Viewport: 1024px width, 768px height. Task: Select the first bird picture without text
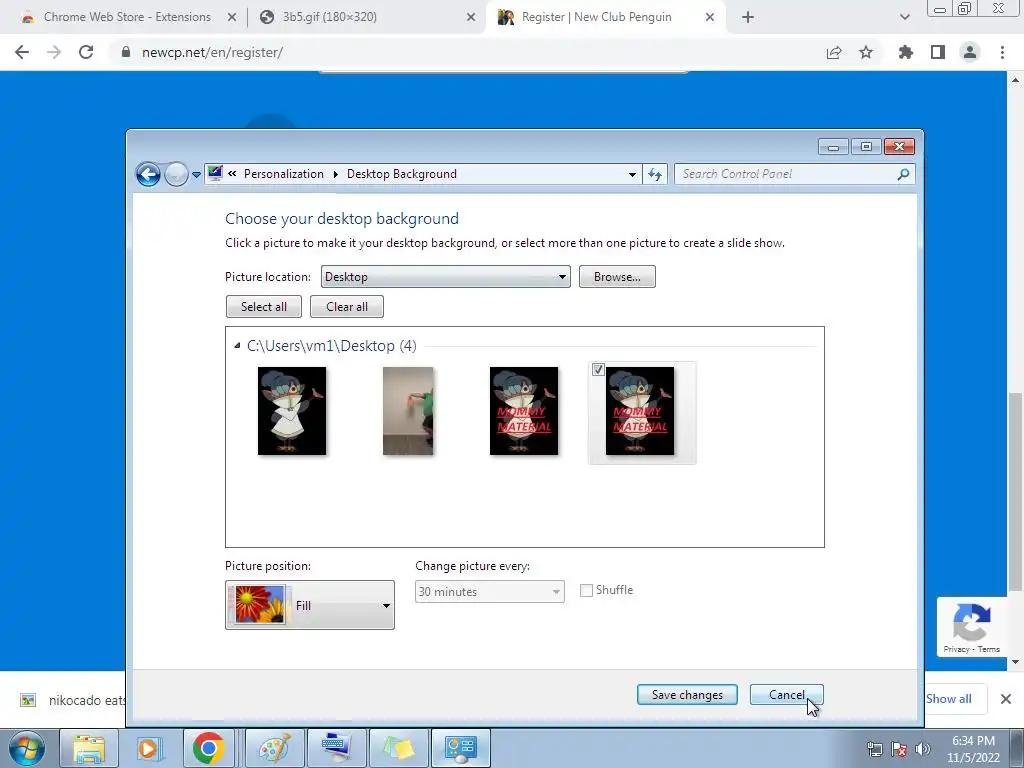(x=292, y=411)
